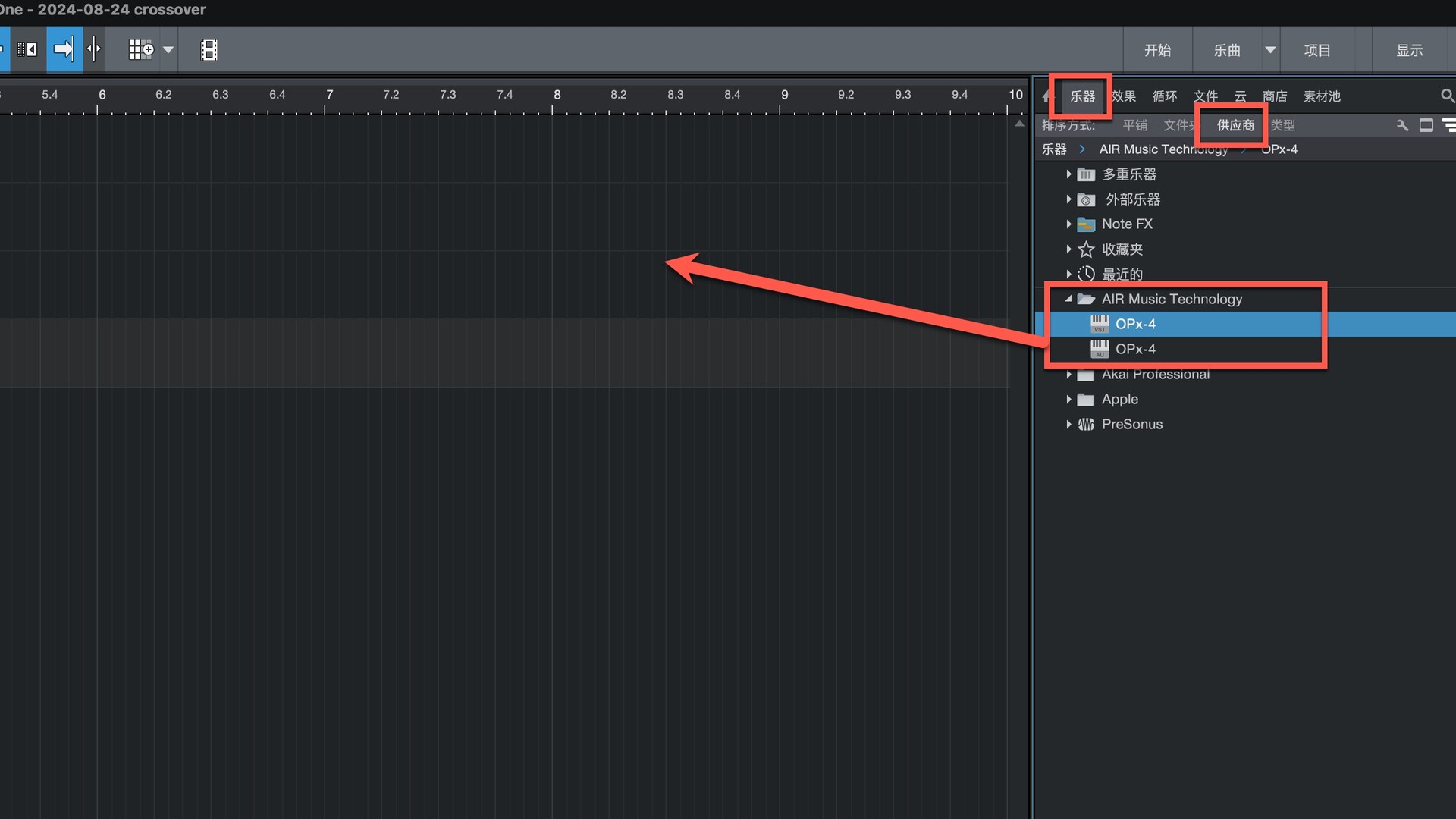Click the wrench plug-in manager icon
The height and width of the screenshot is (819, 1456).
[1402, 125]
